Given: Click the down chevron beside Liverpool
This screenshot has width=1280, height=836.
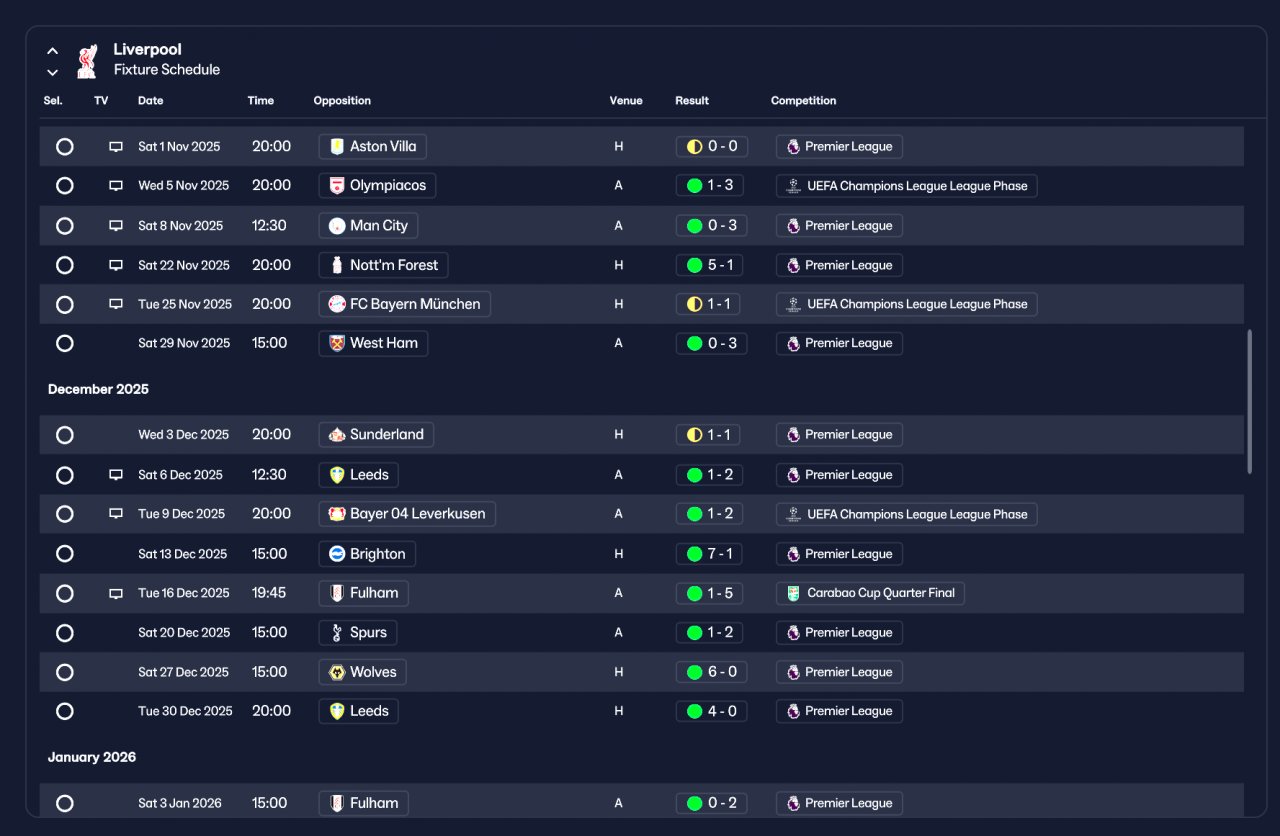Looking at the screenshot, I should 53,72.
